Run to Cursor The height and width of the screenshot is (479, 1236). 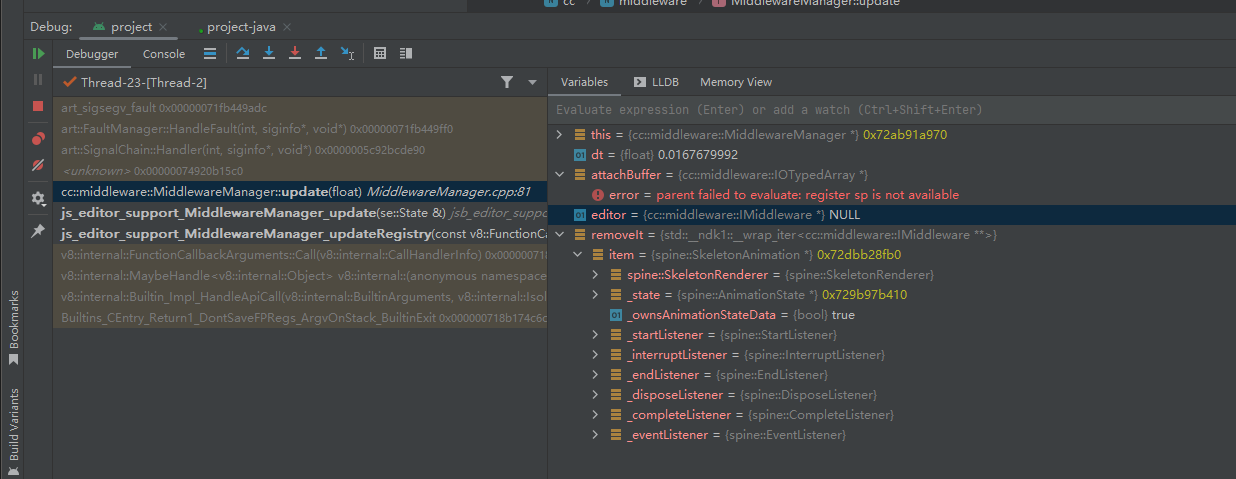(347, 54)
